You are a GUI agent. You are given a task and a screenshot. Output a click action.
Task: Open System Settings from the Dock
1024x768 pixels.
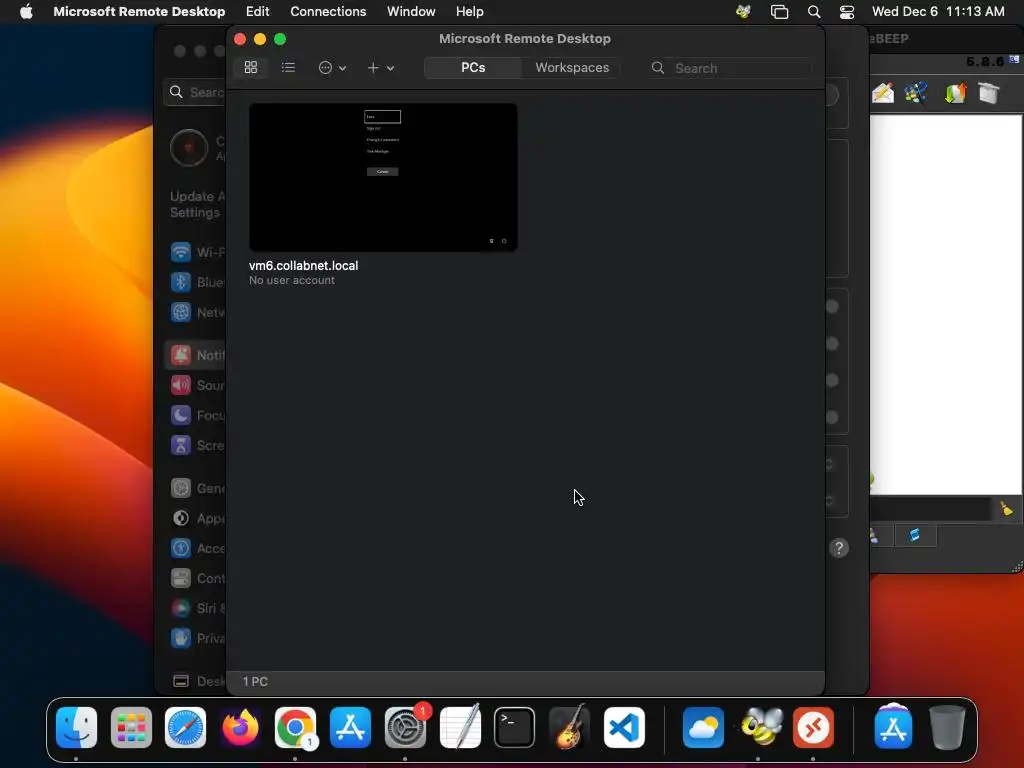click(x=405, y=728)
